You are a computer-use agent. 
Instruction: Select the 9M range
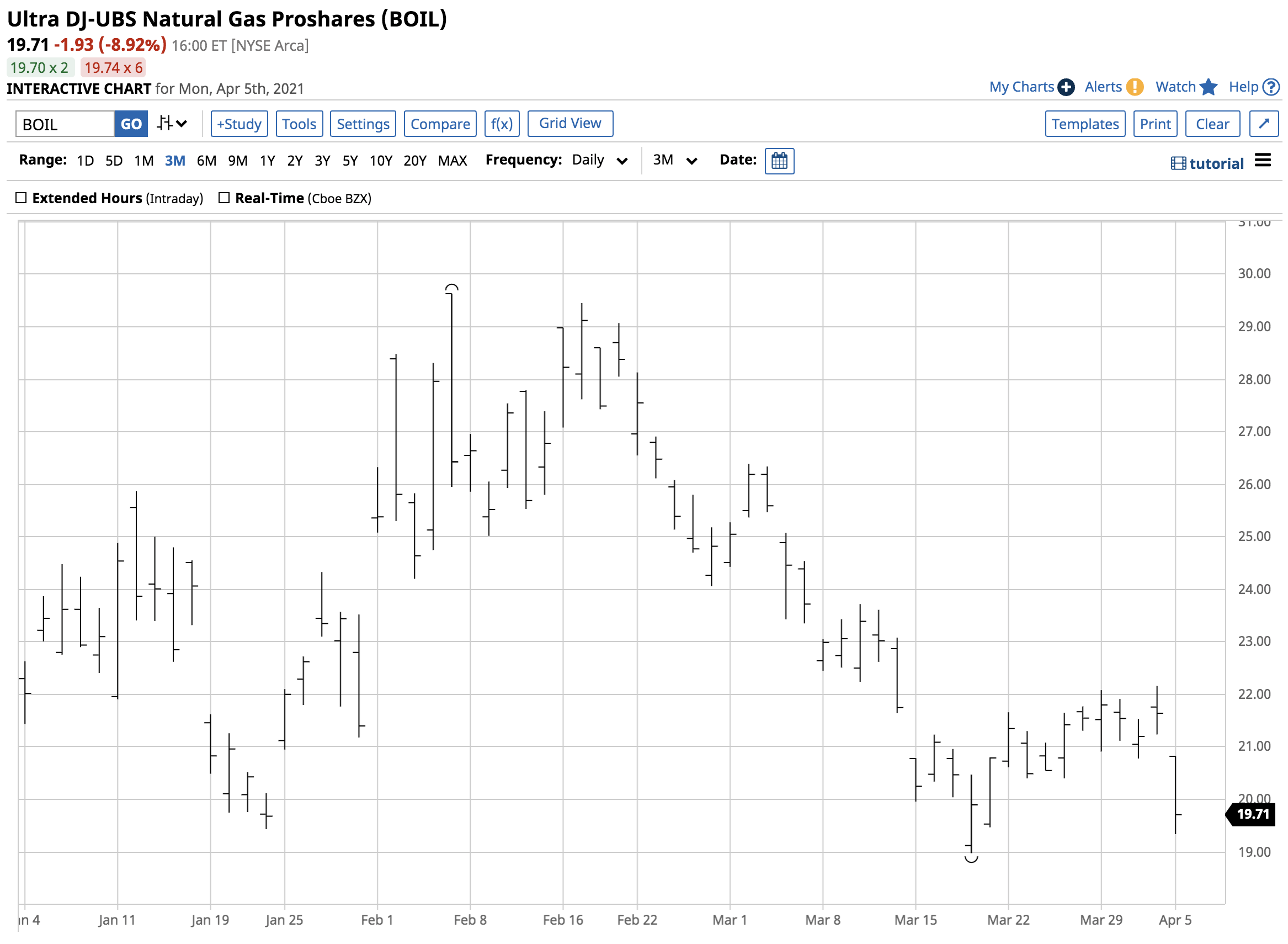[x=238, y=161]
